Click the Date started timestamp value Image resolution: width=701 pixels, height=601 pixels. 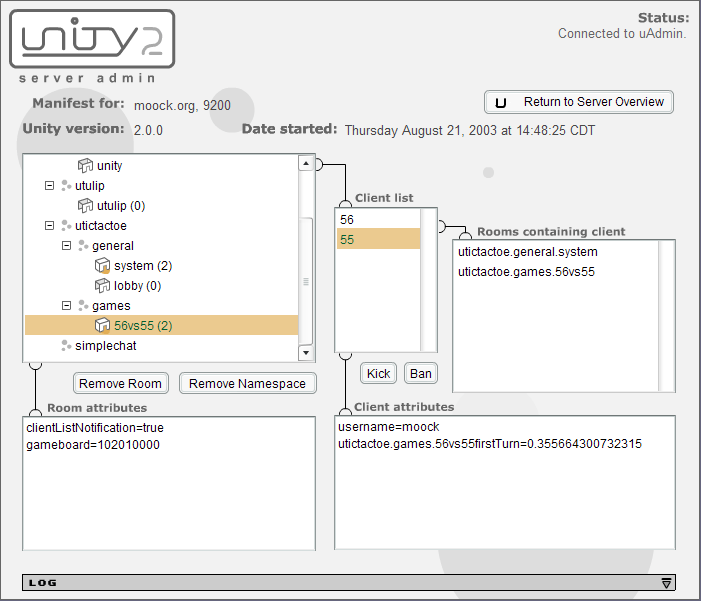coord(470,131)
